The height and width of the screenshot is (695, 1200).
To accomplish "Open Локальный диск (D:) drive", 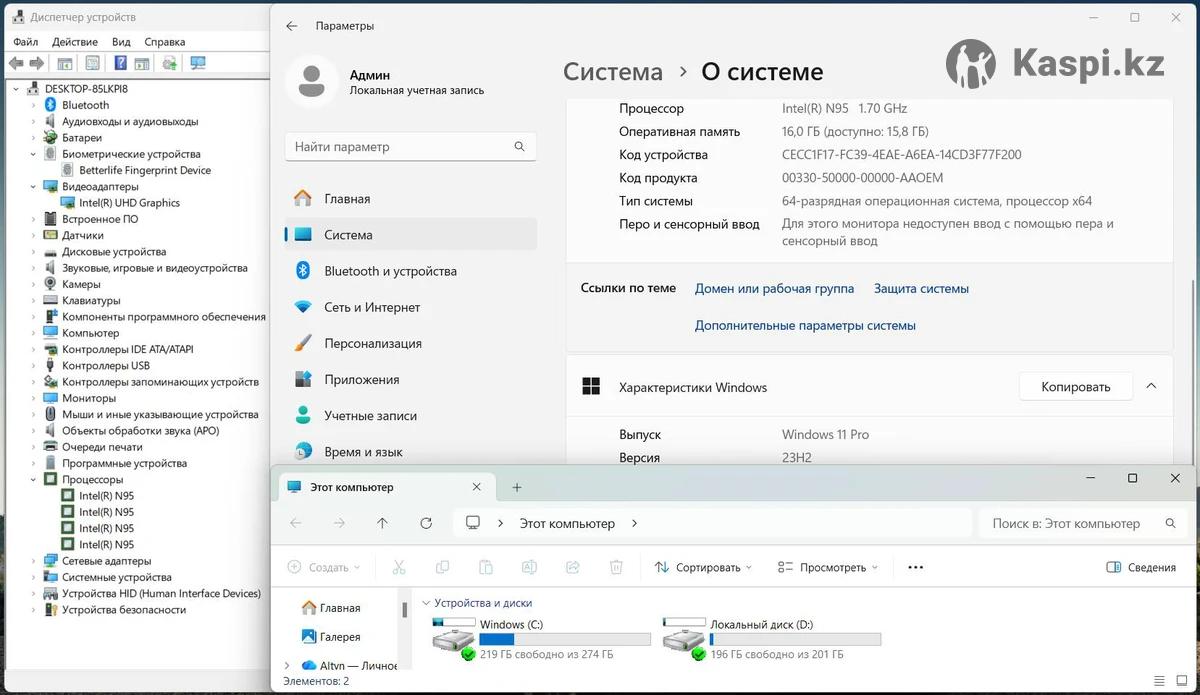I will 771,638.
